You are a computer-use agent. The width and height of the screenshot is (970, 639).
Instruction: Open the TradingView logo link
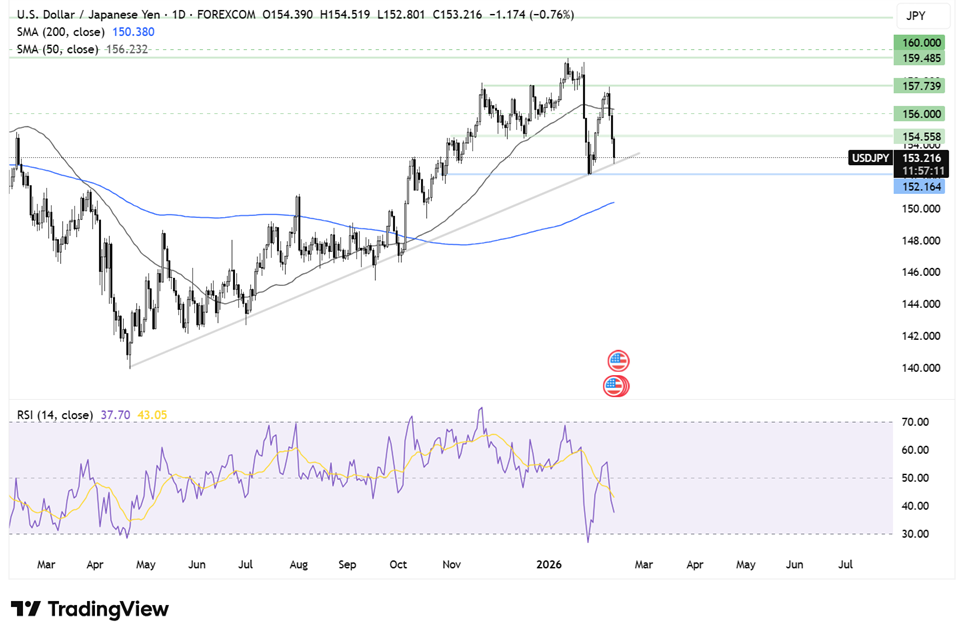(90, 609)
